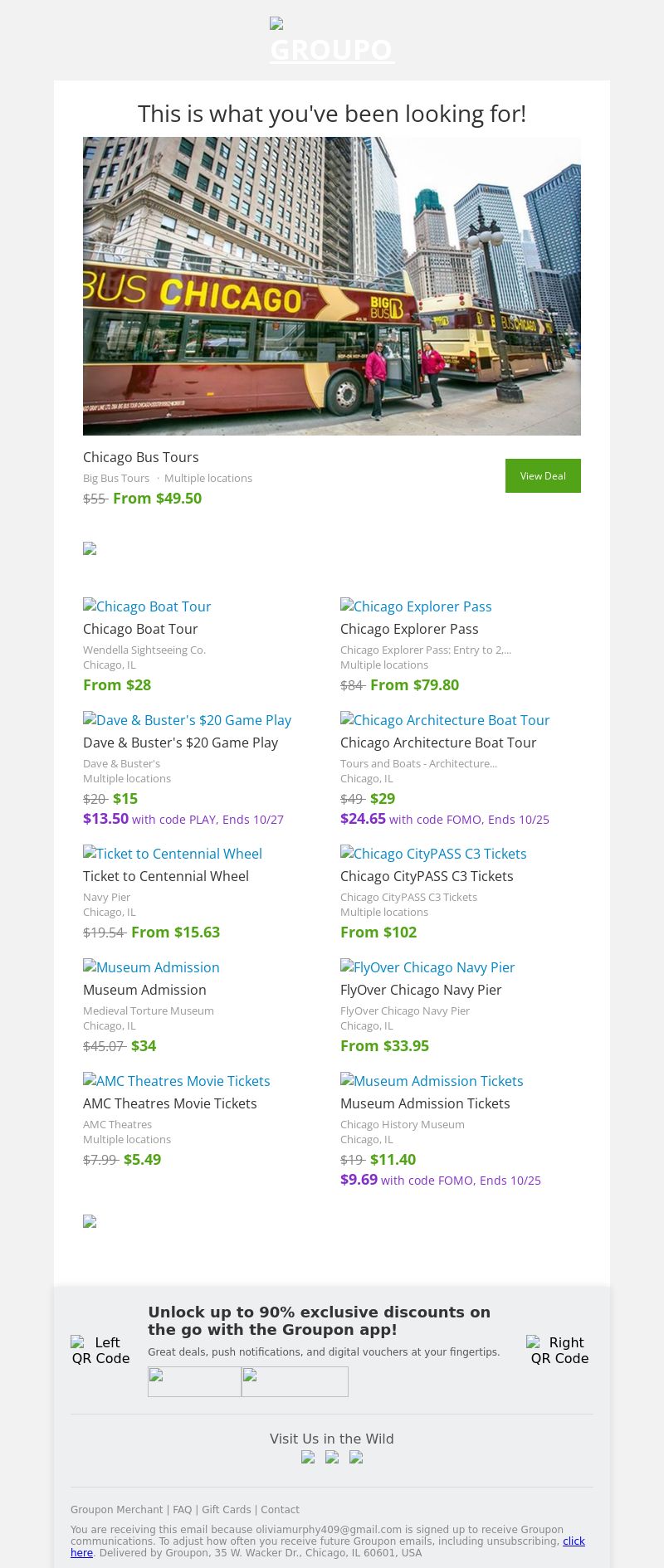This screenshot has width=664, height=1568.
Task: Click the left app store download badge
Action: click(x=194, y=1381)
